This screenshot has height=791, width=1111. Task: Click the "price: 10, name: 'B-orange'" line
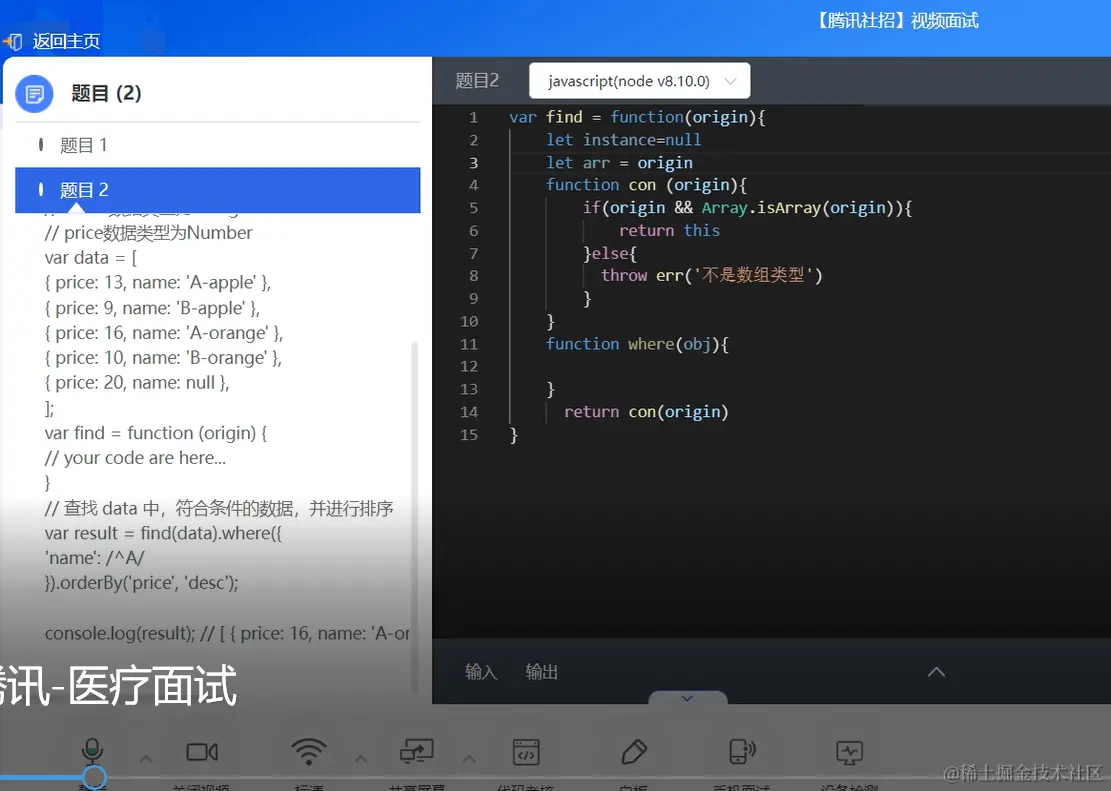point(162,358)
